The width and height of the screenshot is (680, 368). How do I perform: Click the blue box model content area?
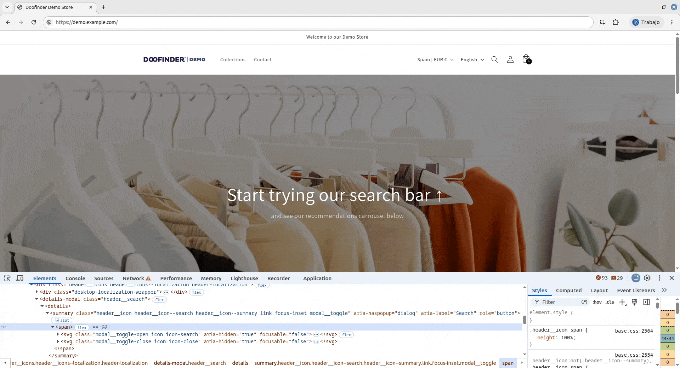(667, 338)
